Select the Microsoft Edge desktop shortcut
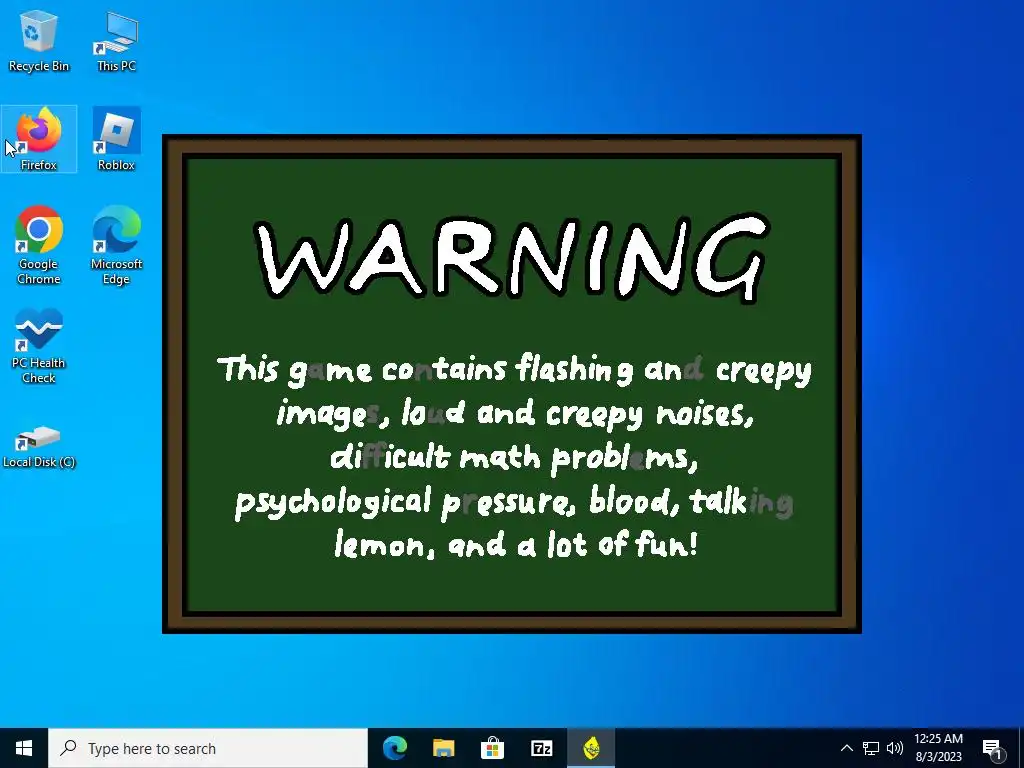Image resolution: width=1024 pixels, height=768 pixels. click(x=116, y=245)
